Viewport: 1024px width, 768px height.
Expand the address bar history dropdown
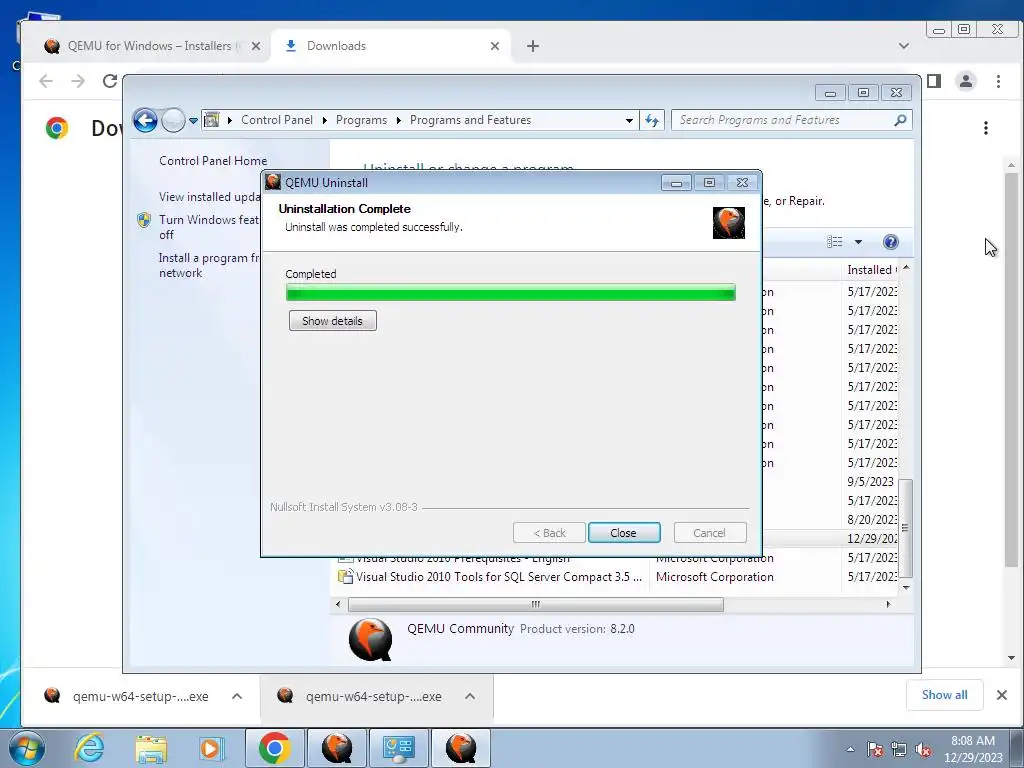point(629,120)
